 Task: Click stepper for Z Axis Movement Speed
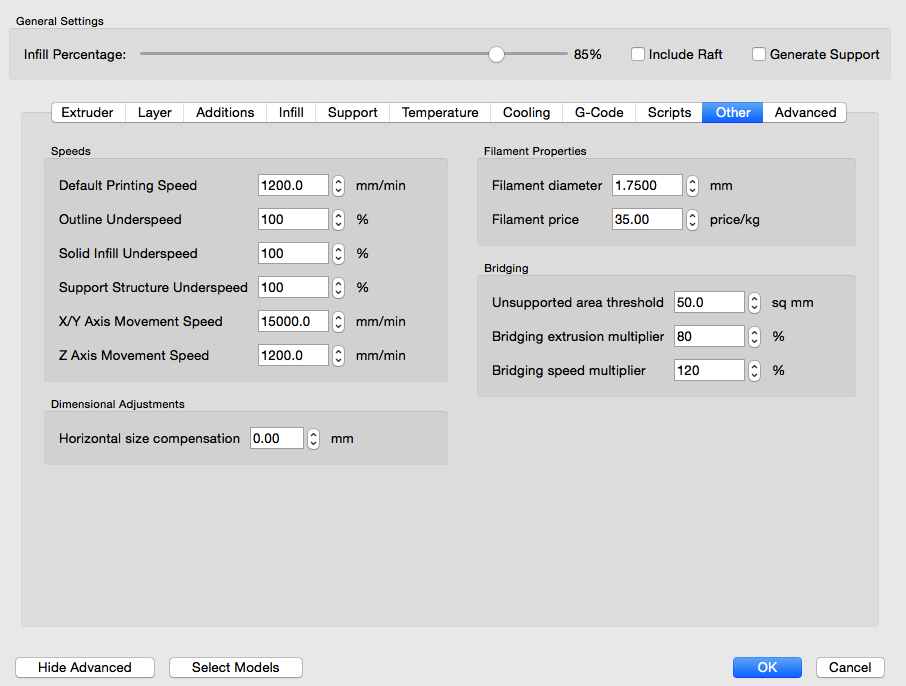(x=338, y=356)
